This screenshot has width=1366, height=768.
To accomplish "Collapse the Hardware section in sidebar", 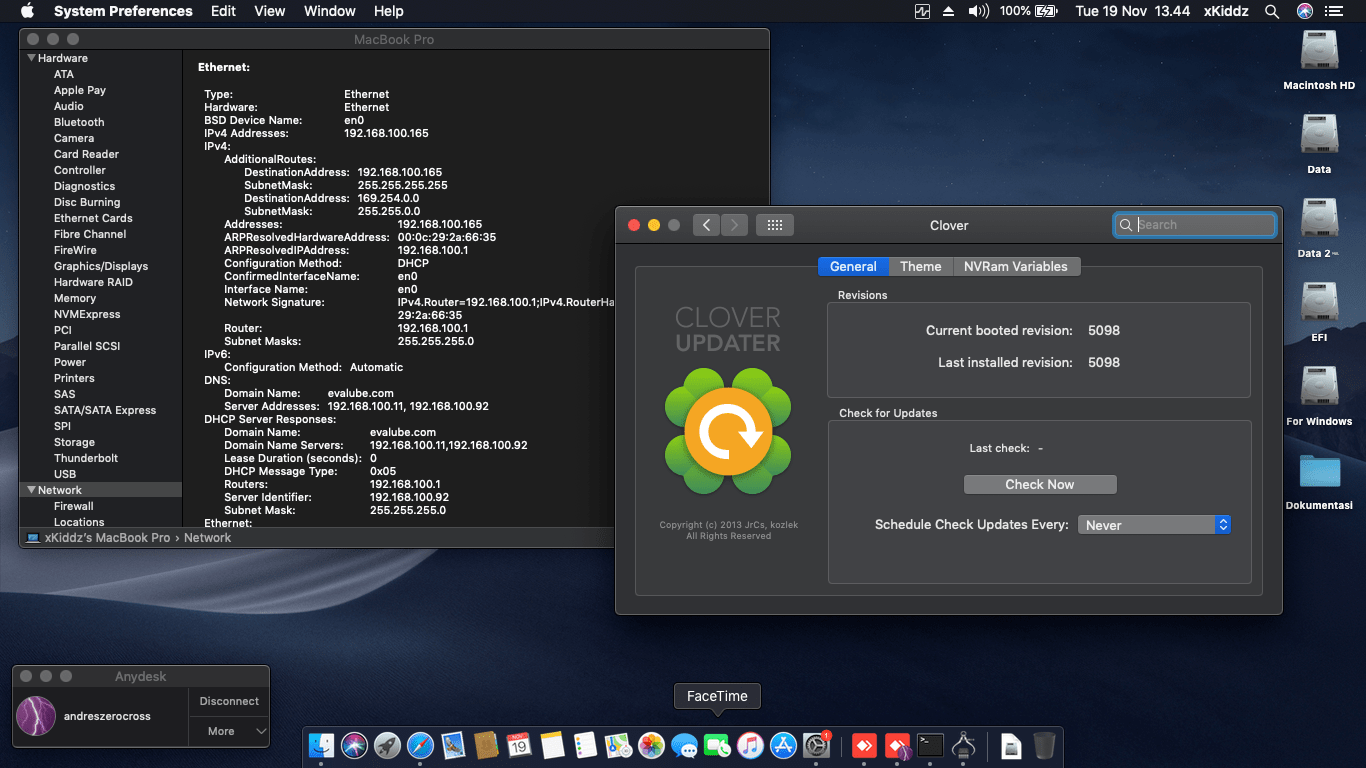I will (32, 58).
